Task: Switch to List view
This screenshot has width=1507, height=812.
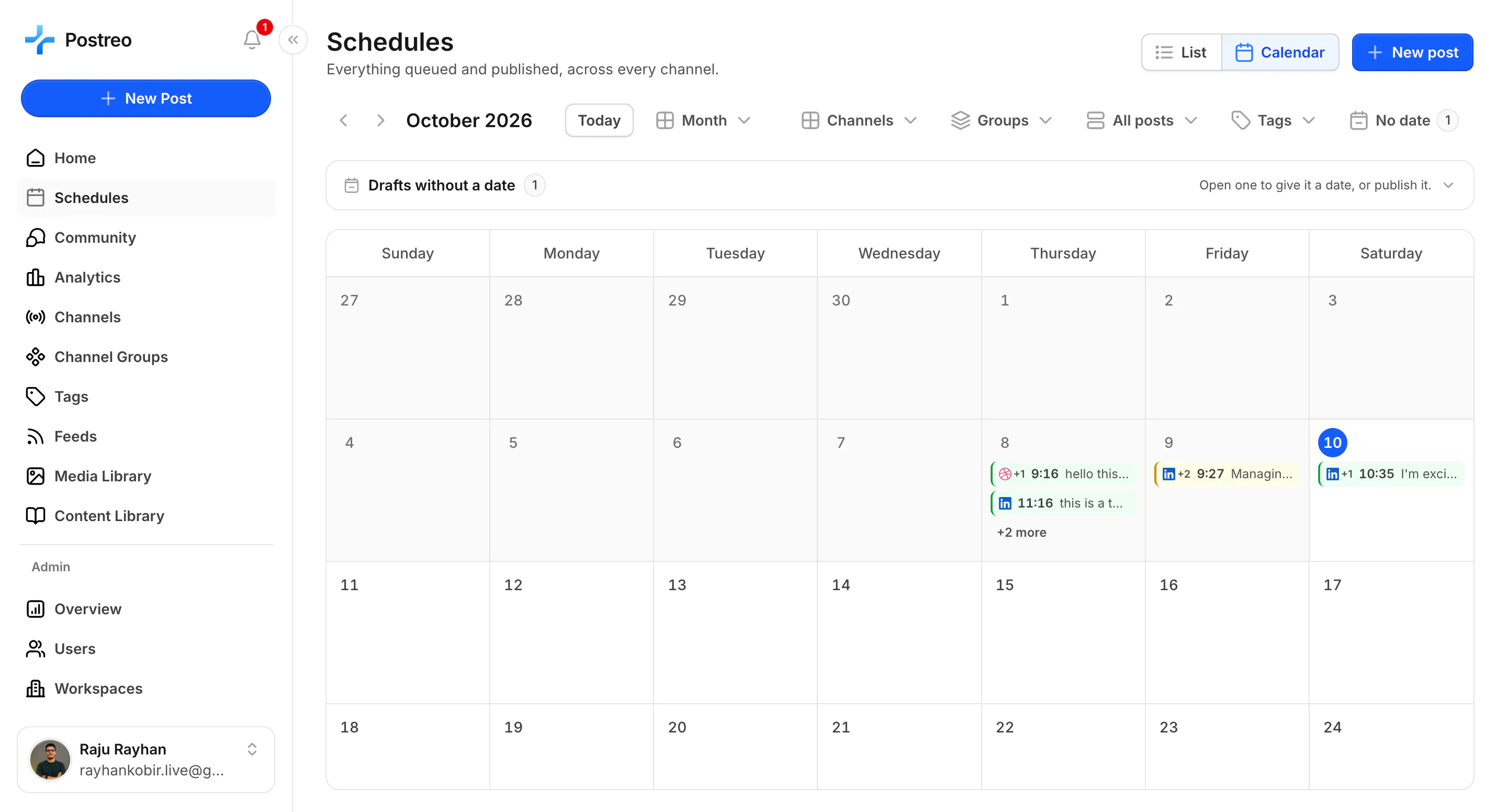Action: click(1181, 53)
